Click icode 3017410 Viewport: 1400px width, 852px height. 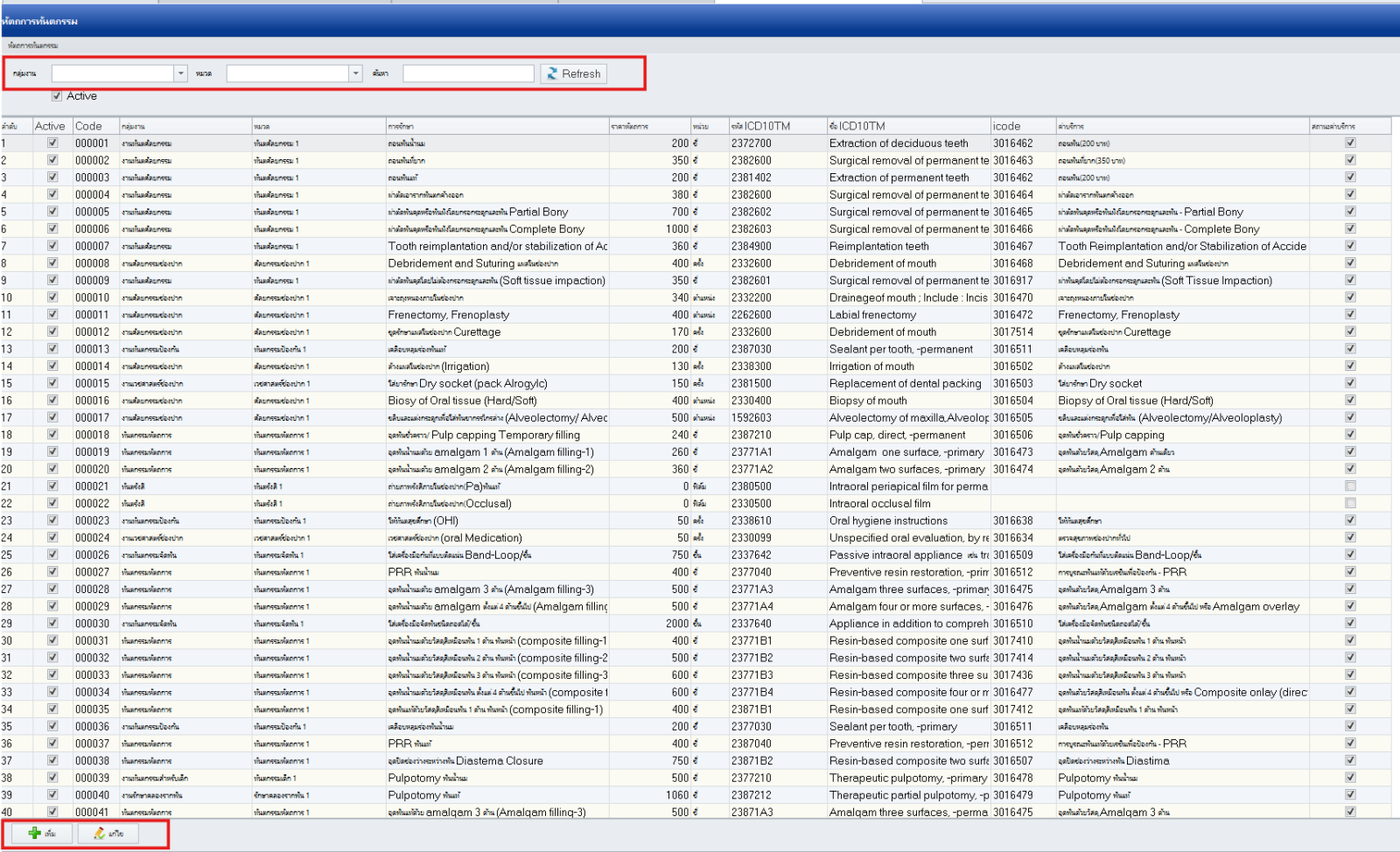click(x=1022, y=640)
